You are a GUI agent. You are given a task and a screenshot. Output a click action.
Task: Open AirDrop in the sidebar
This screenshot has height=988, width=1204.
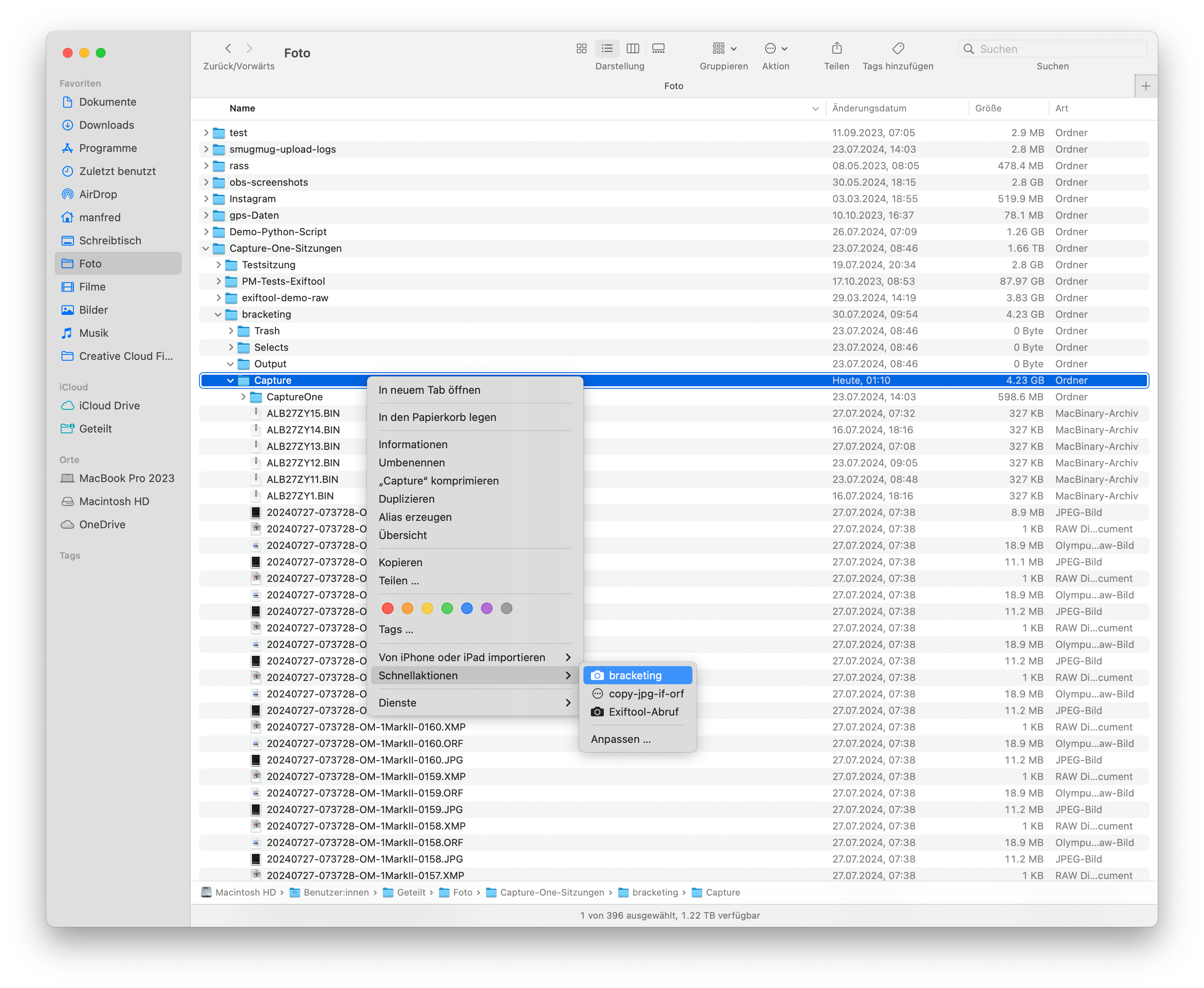tap(98, 194)
